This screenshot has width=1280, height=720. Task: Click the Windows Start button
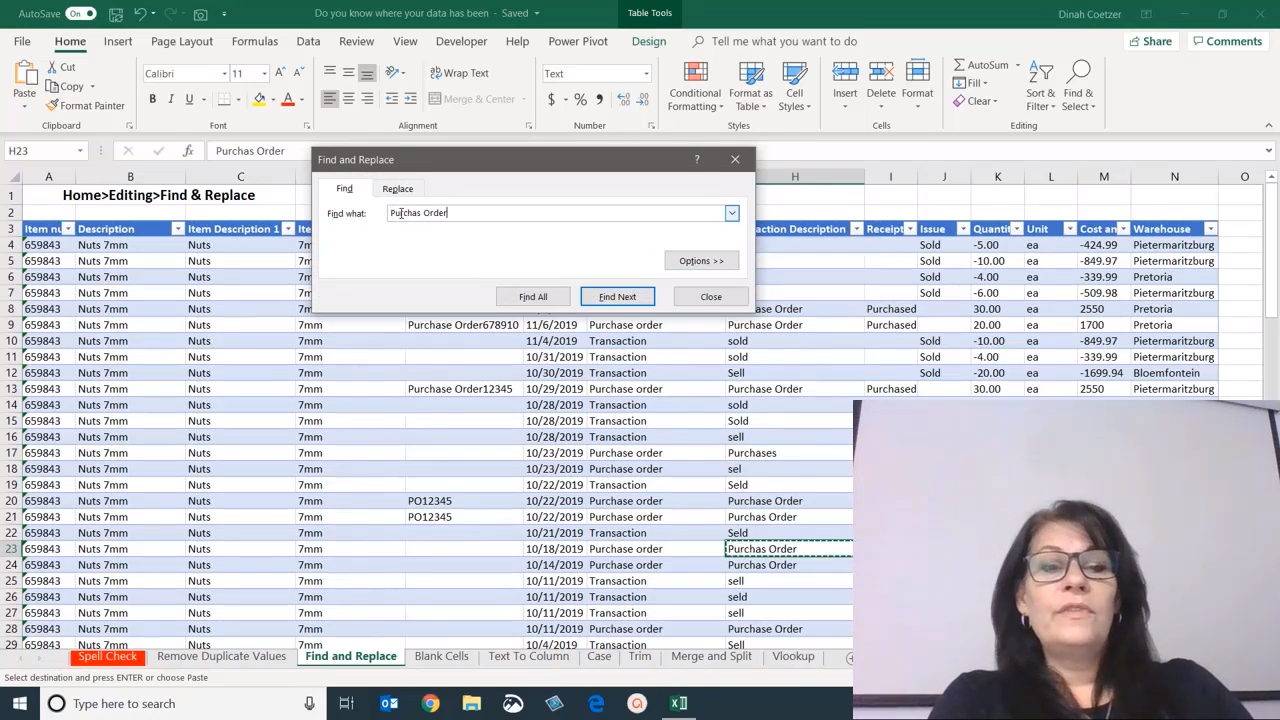19,704
